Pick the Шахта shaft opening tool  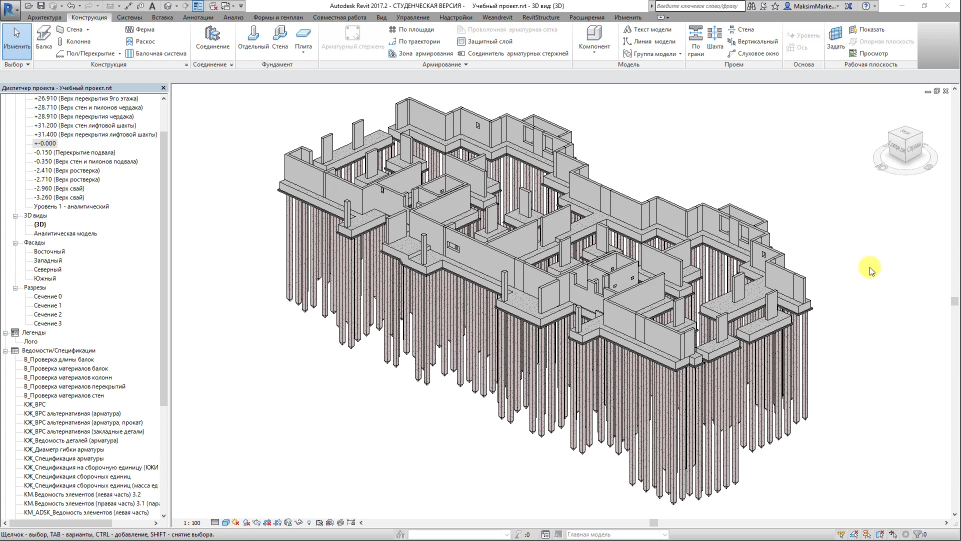pos(714,39)
